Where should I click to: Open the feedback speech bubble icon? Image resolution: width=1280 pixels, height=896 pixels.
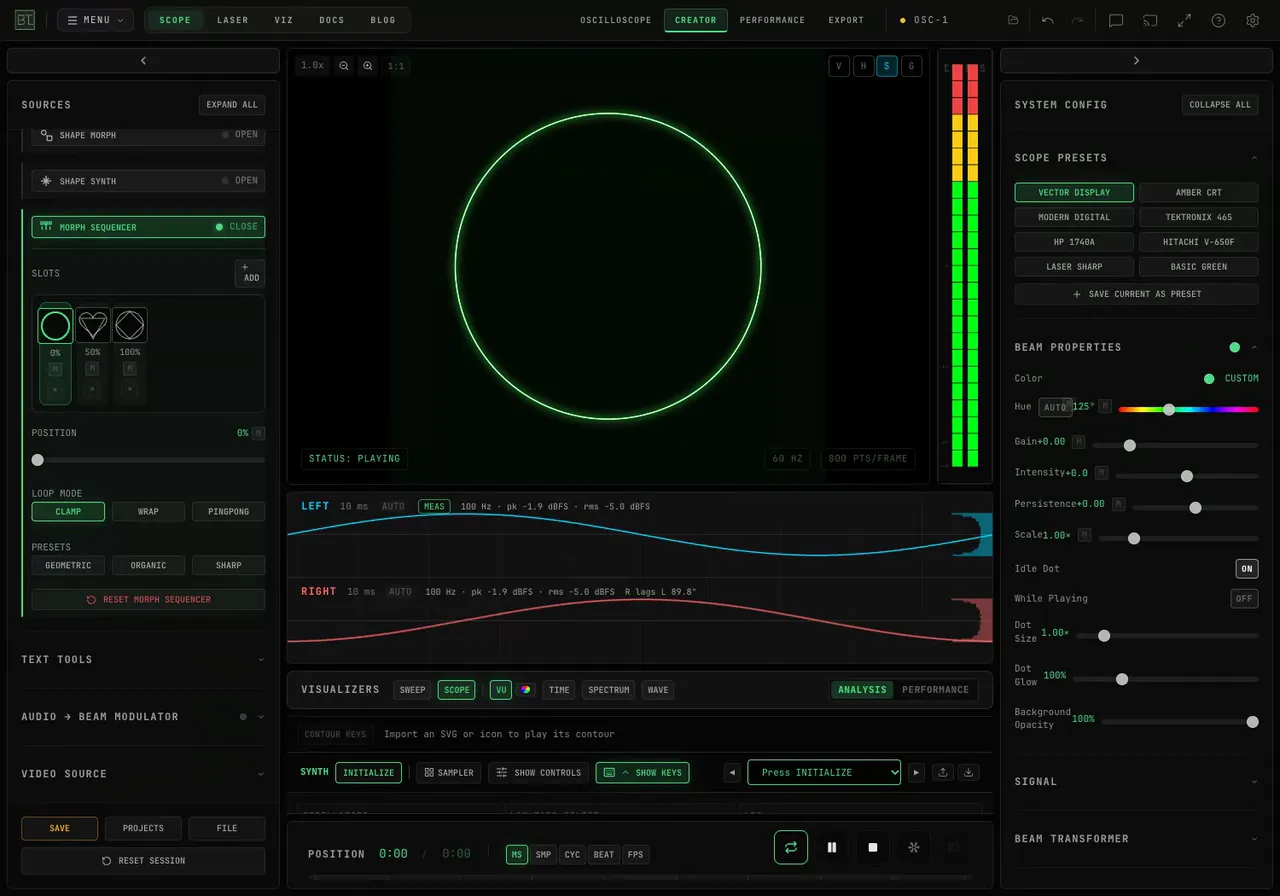tap(1116, 20)
